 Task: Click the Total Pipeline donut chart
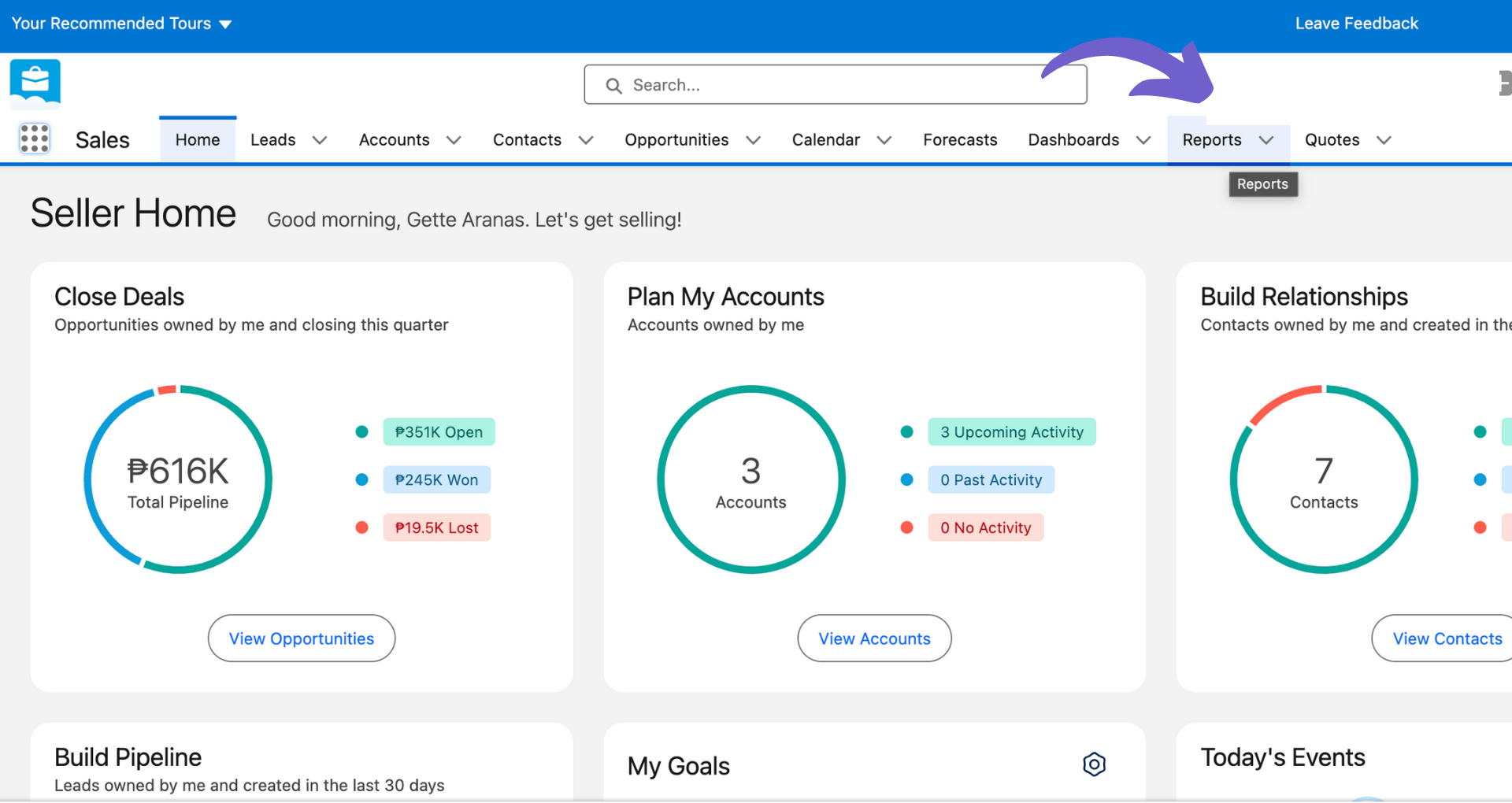click(178, 479)
